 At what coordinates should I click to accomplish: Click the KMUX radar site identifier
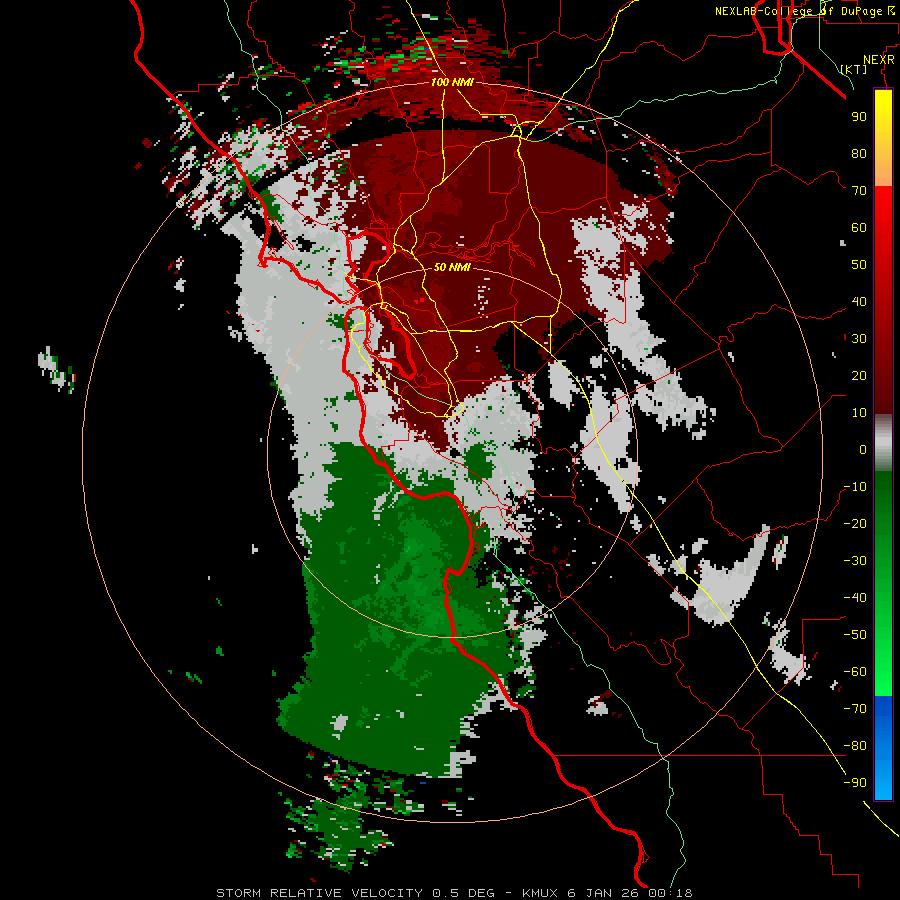tap(540, 893)
